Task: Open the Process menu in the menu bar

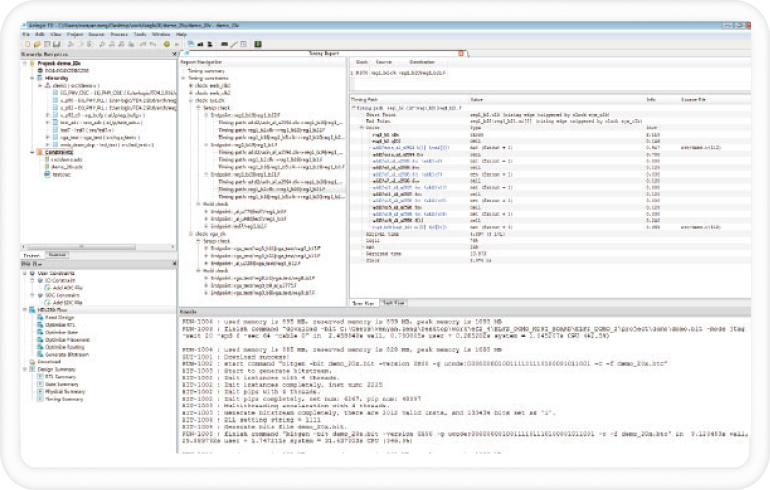Action: 120,34
